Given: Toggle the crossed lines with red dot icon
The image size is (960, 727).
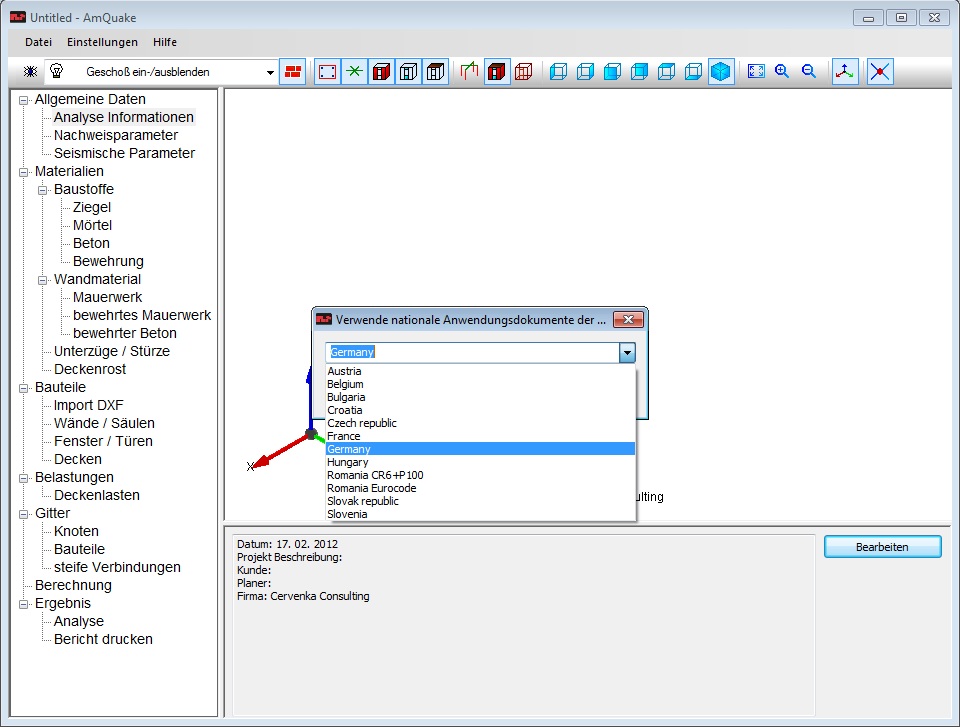Looking at the screenshot, I should (880, 72).
